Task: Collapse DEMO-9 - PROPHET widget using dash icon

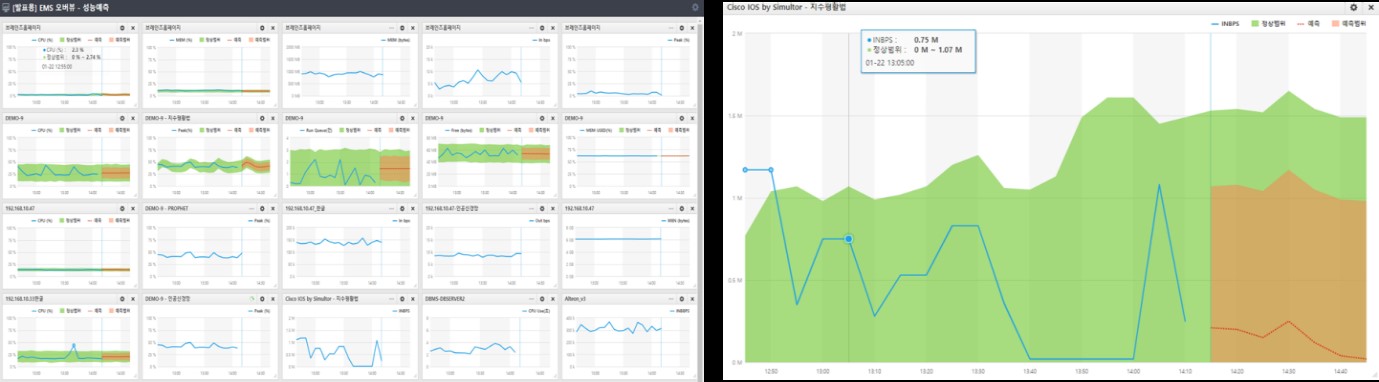Action: click(251, 208)
